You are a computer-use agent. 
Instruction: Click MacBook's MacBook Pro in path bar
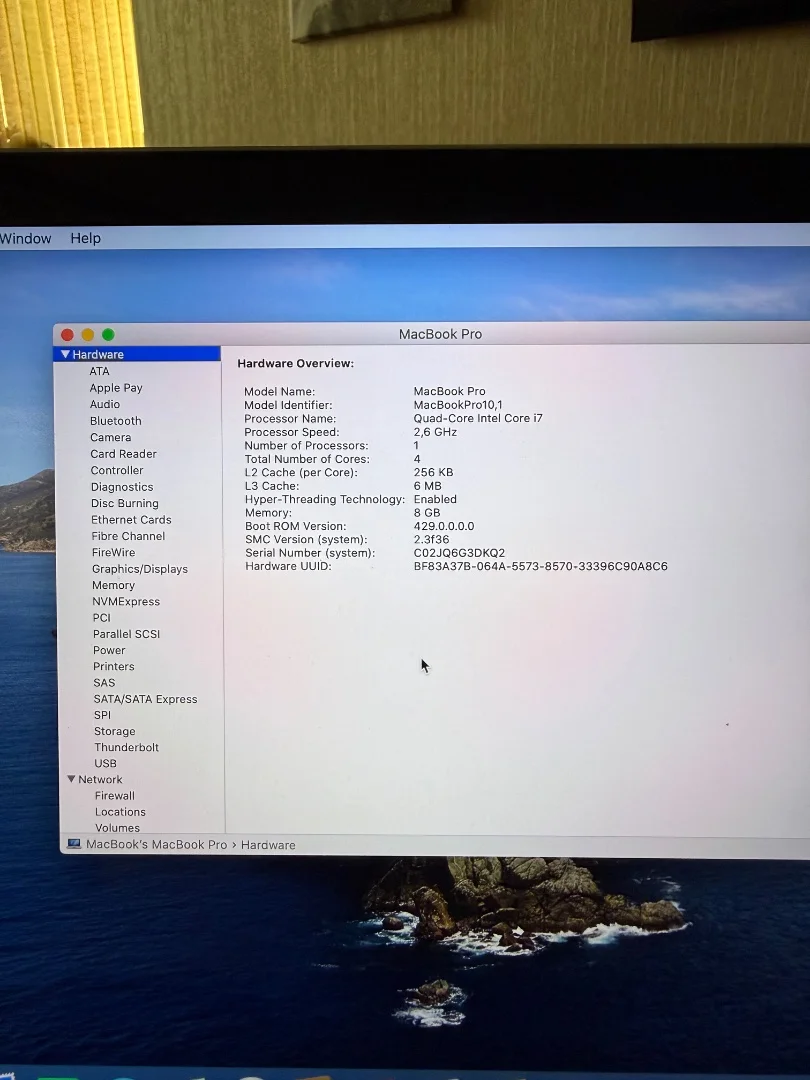click(156, 844)
